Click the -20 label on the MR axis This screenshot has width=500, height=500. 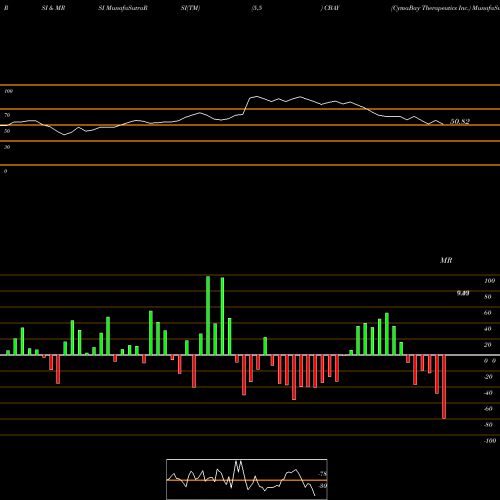[488, 377]
